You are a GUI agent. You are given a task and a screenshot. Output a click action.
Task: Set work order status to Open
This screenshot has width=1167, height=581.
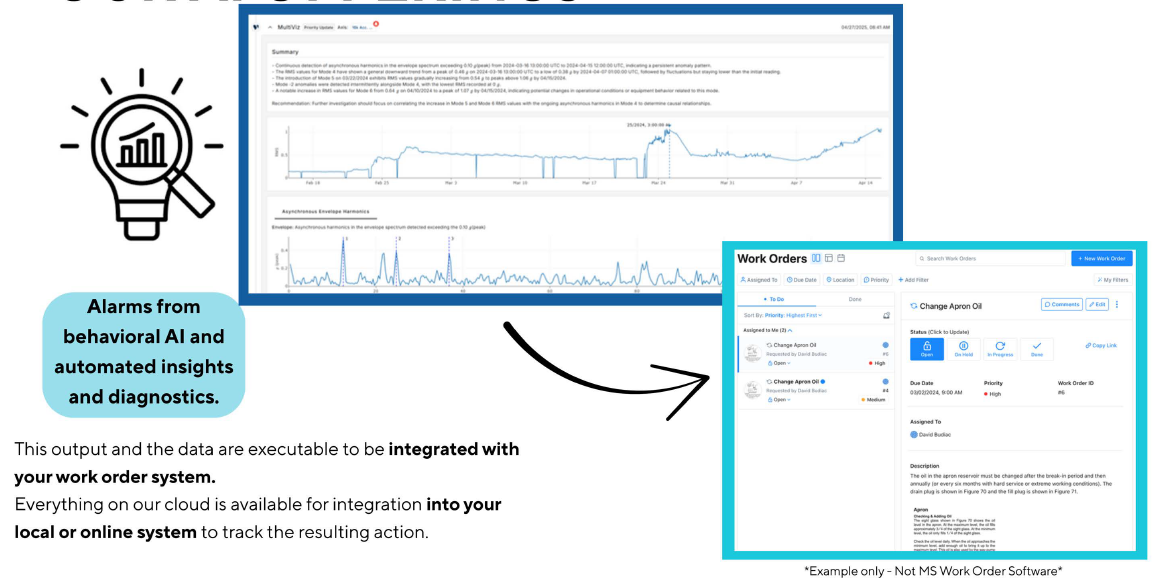[x=925, y=348]
